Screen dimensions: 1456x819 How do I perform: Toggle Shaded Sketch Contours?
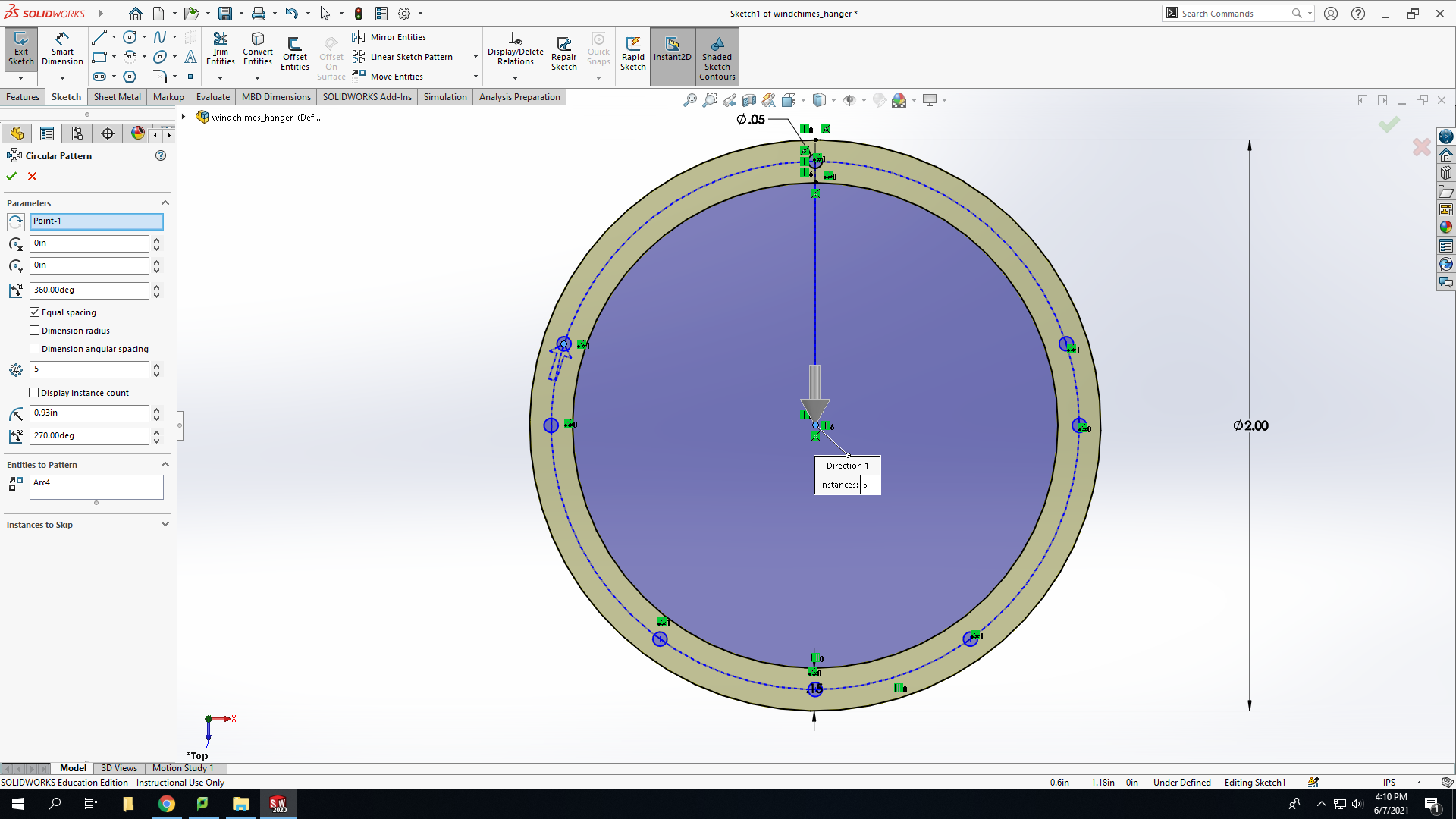717,57
